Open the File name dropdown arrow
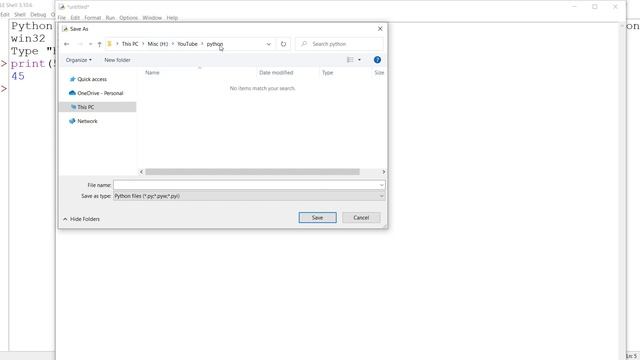 [x=381, y=185]
